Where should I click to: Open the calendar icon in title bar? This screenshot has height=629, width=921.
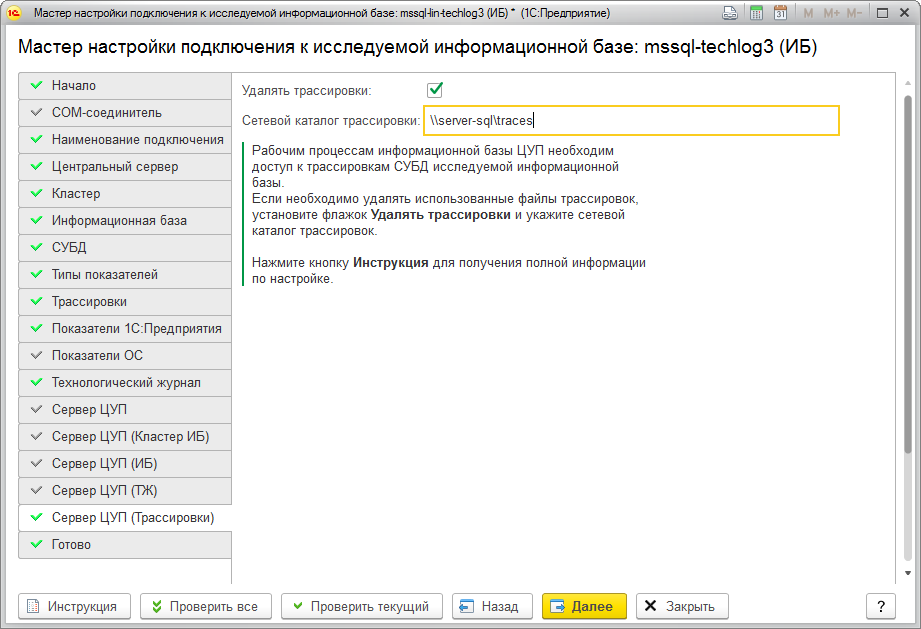780,13
